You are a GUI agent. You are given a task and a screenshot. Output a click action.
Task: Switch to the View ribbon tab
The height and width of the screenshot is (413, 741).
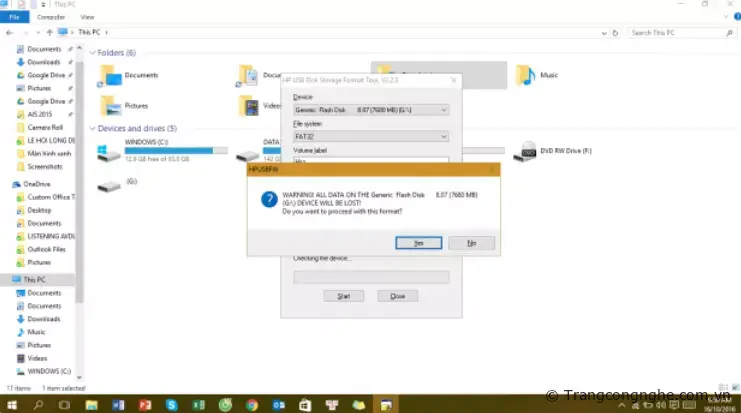88,17
